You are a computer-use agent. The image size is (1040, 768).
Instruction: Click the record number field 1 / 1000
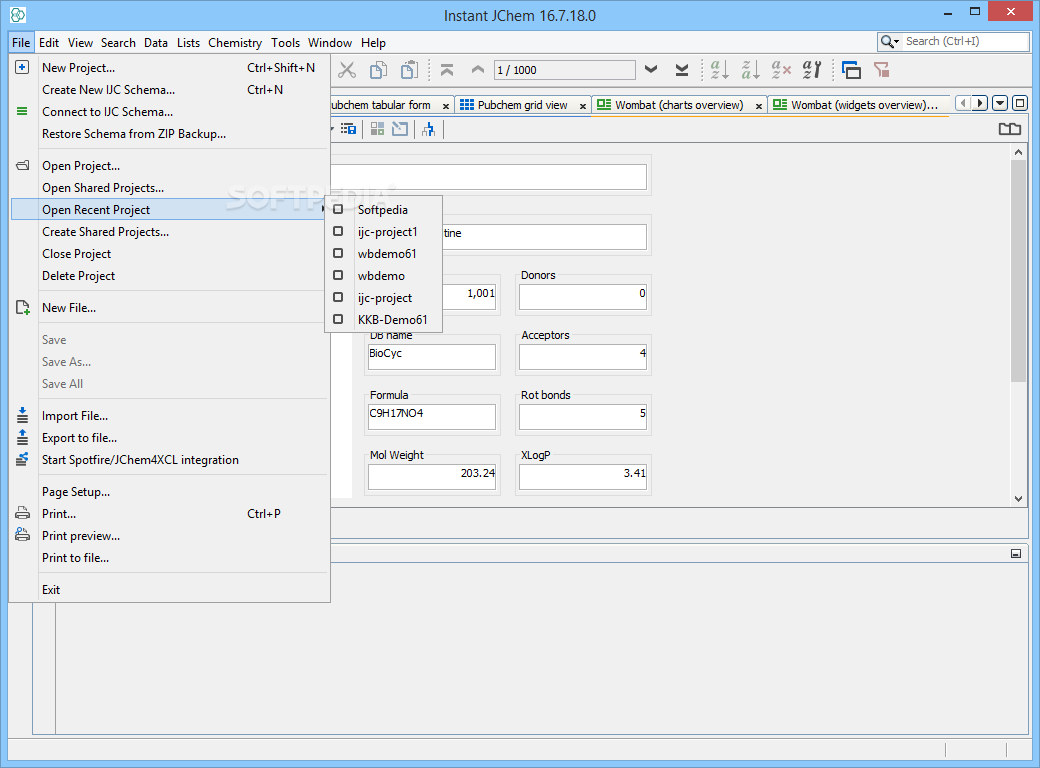tap(564, 70)
